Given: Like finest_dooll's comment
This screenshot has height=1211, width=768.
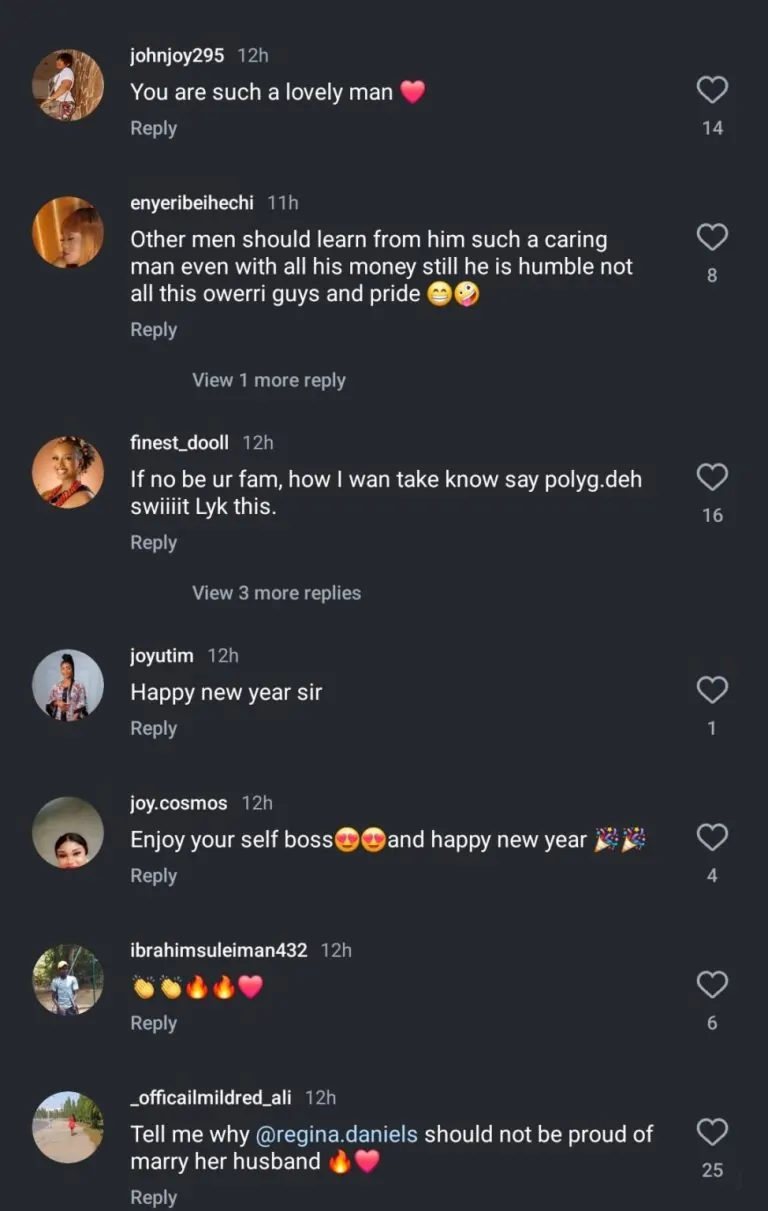Looking at the screenshot, I should pos(712,478).
